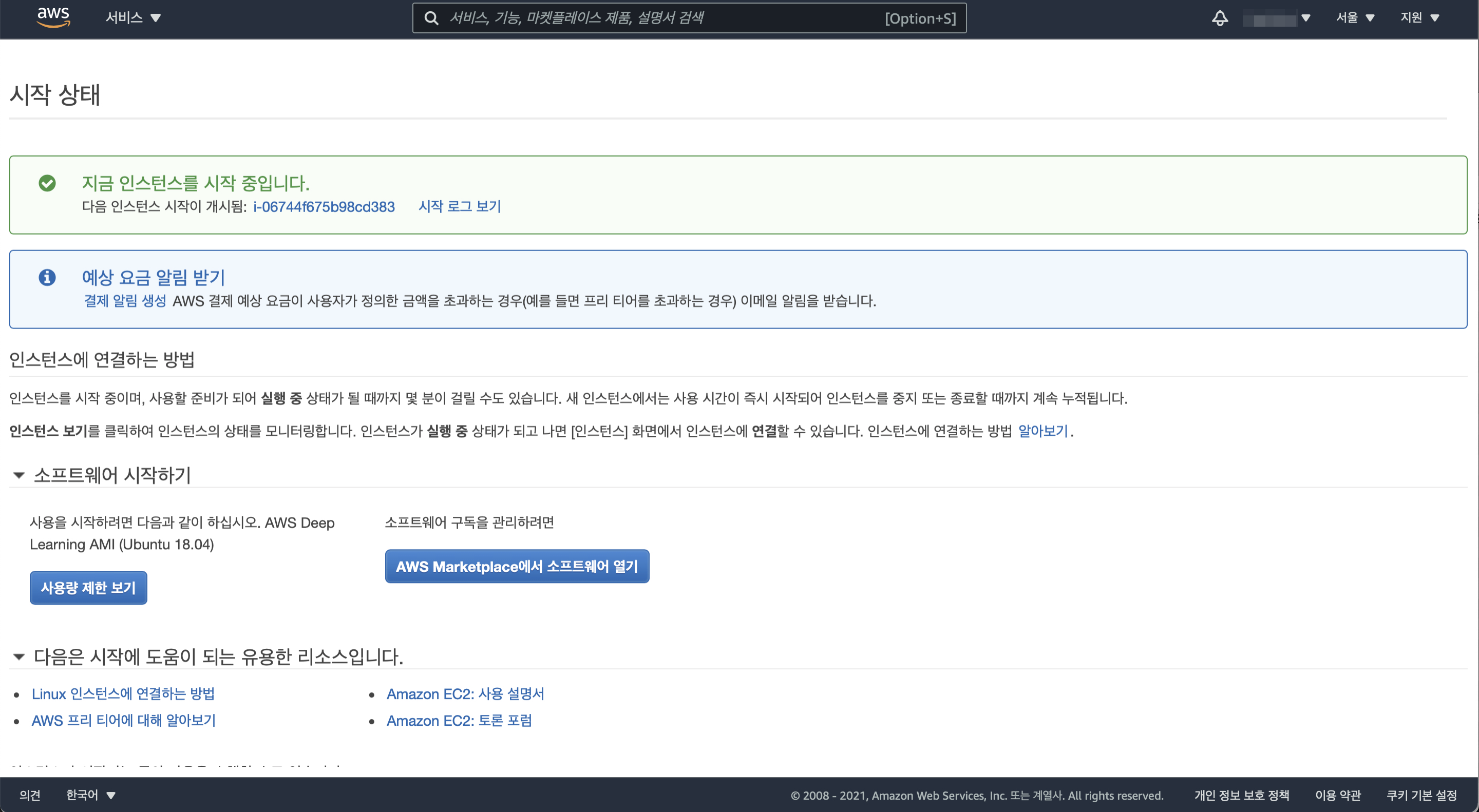Image resolution: width=1479 pixels, height=812 pixels.
Task: Open Linux 인스턴스에 연결하는 방법 link
Action: point(123,694)
